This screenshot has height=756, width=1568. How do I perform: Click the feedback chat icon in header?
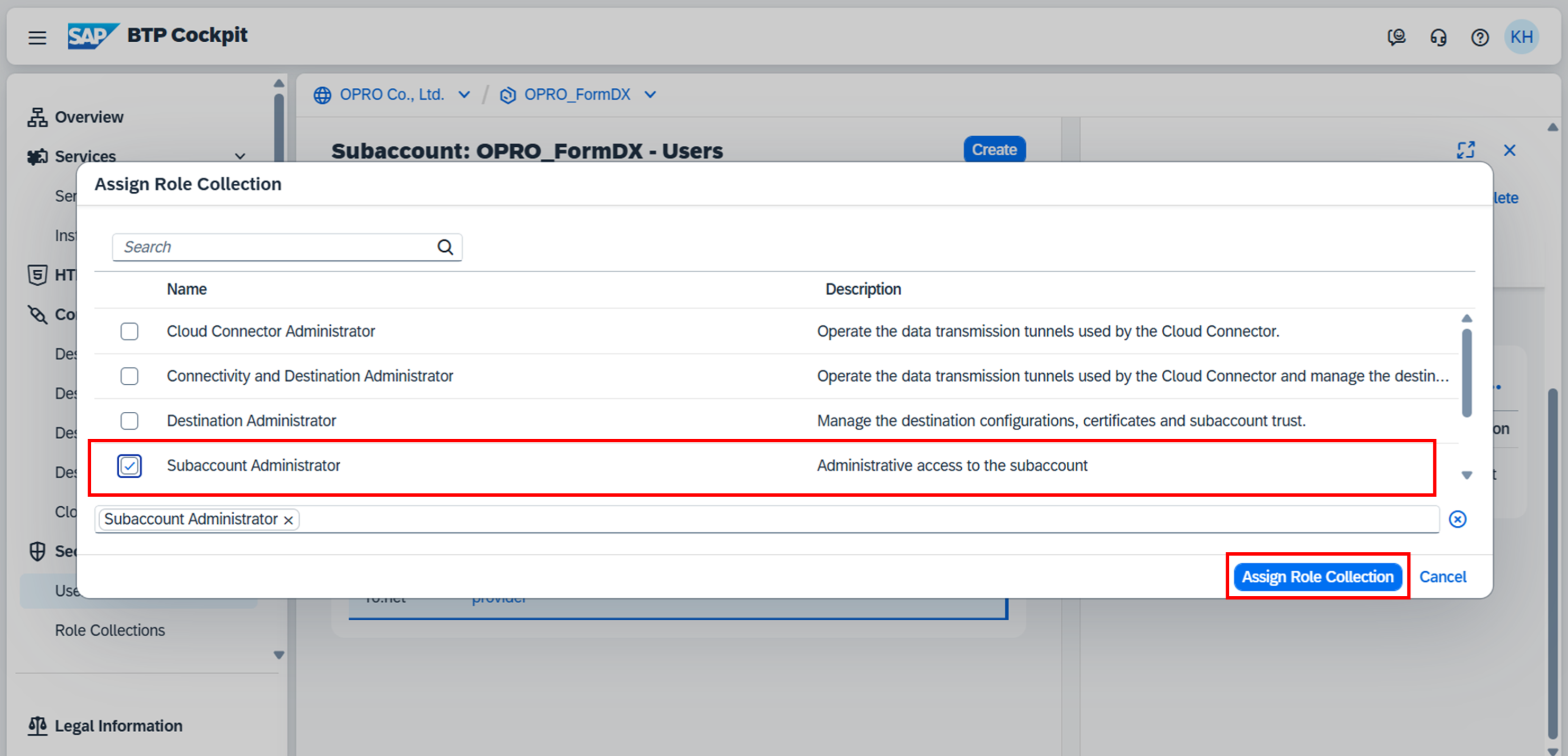click(1397, 38)
